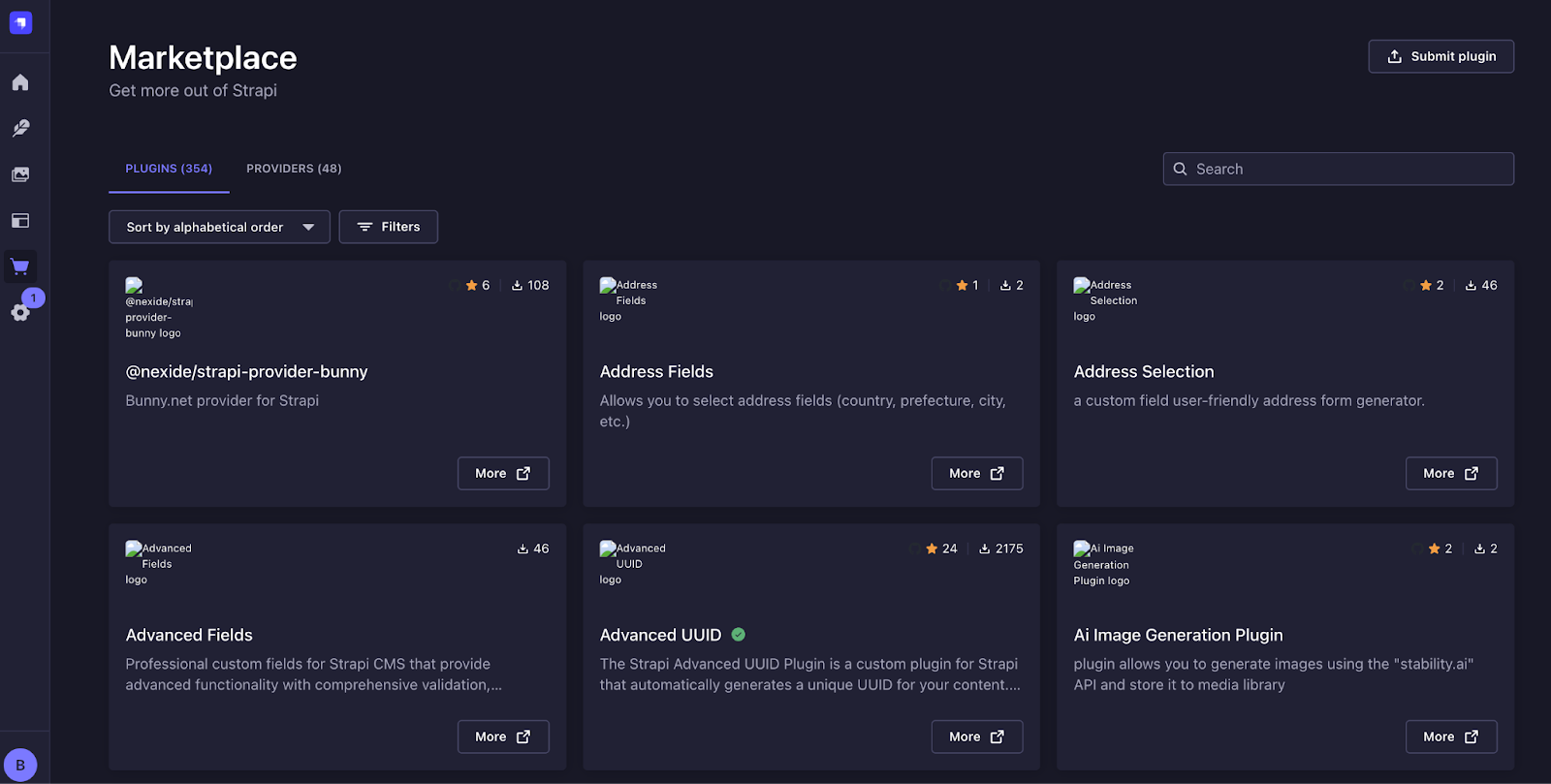Screen dimensions: 1551x784
Task: Click download count on Advanced UUID card
Action: coord(1001,549)
